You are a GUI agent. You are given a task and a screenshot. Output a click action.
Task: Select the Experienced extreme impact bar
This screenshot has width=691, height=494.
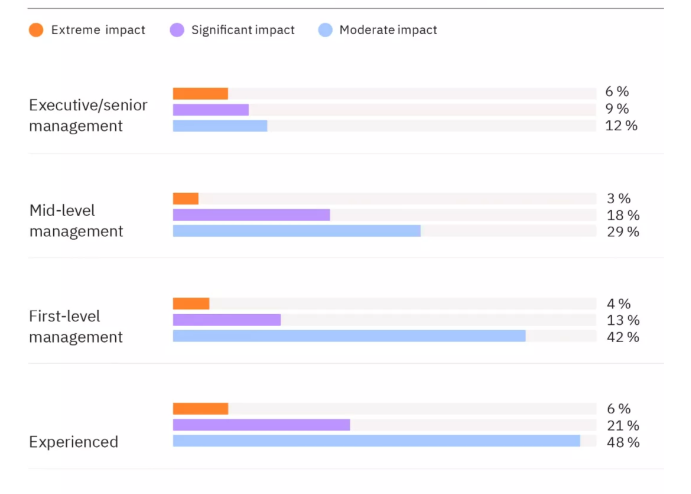(200, 408)
